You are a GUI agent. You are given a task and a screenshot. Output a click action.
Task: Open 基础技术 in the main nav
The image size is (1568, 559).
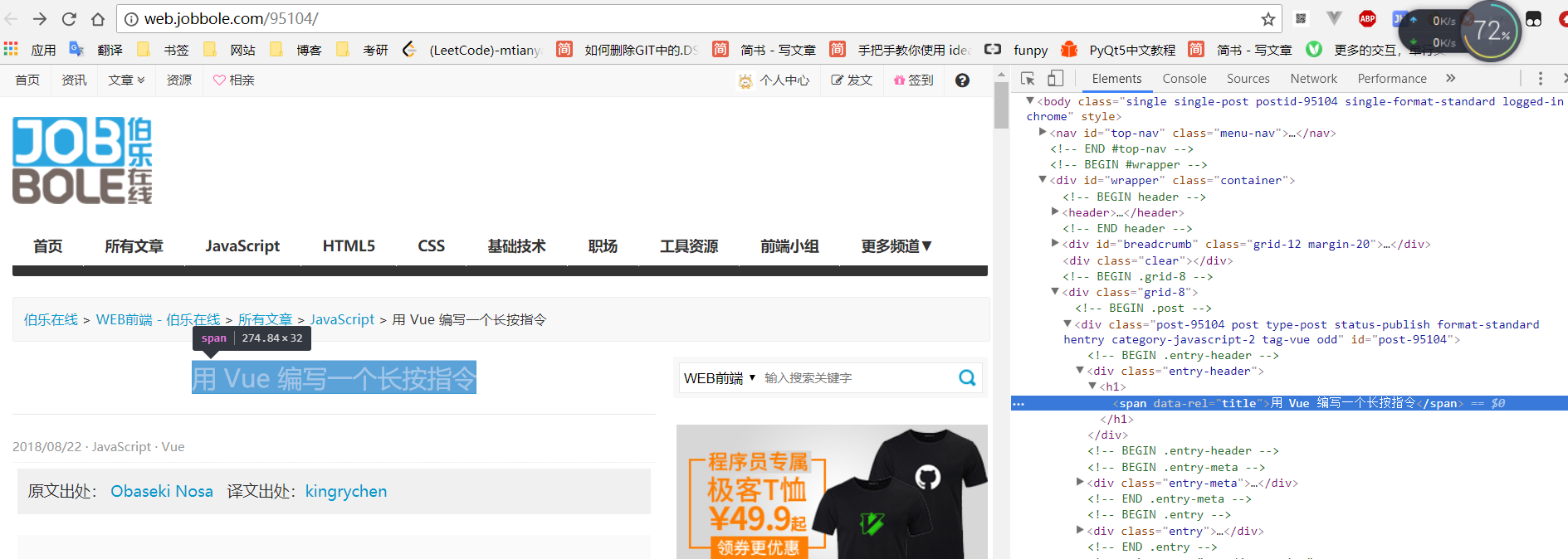pyautogui.click(x=516, y=246)
